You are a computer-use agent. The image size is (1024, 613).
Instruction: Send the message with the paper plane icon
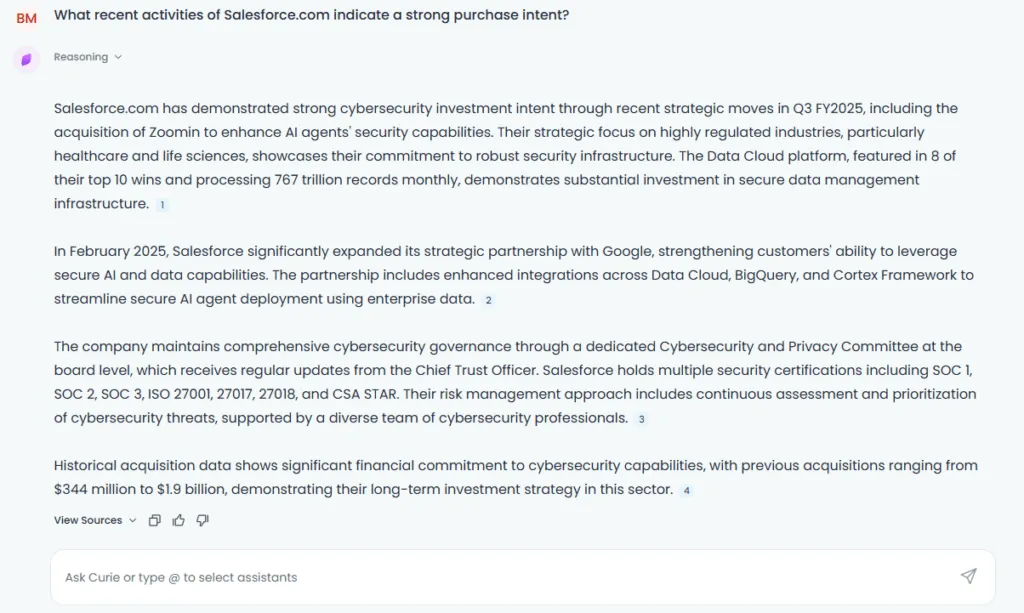(968, 576)
